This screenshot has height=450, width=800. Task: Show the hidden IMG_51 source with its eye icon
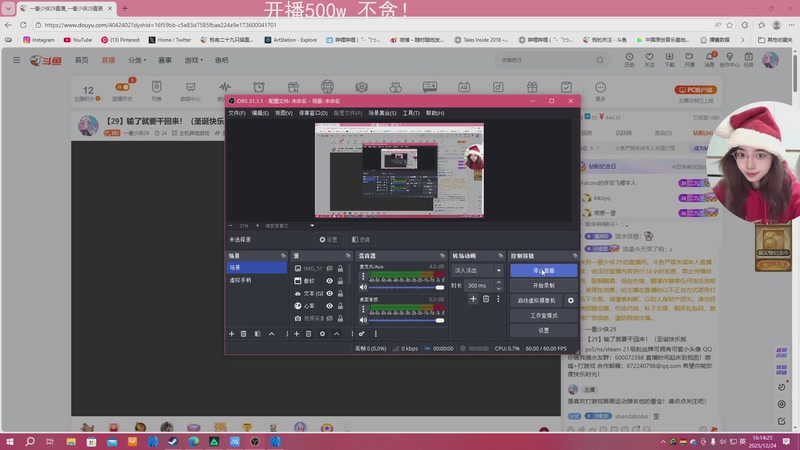point(330,268)
